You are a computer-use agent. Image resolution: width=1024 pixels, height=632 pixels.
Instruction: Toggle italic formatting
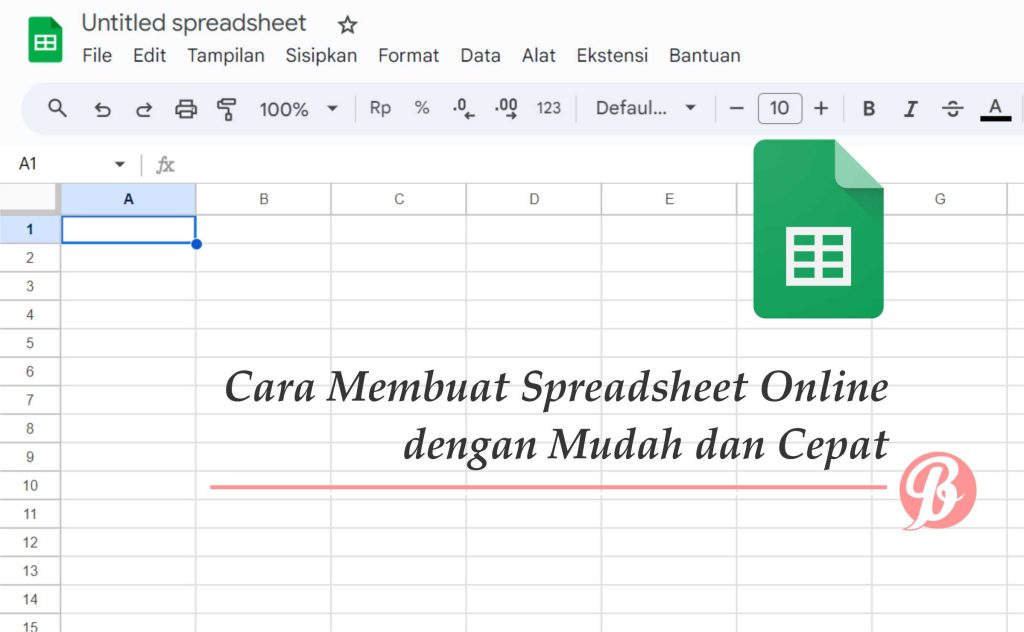[x=911, y=108]
